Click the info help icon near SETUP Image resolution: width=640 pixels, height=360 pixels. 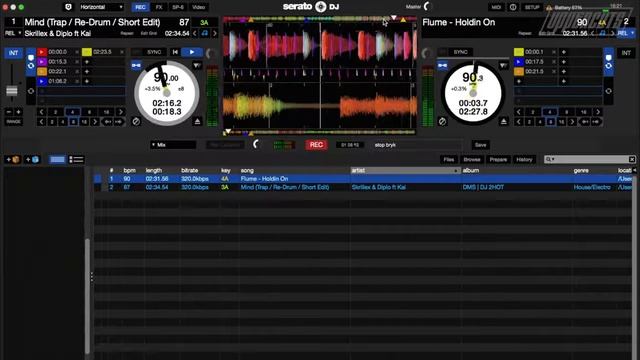click(513, 7)
